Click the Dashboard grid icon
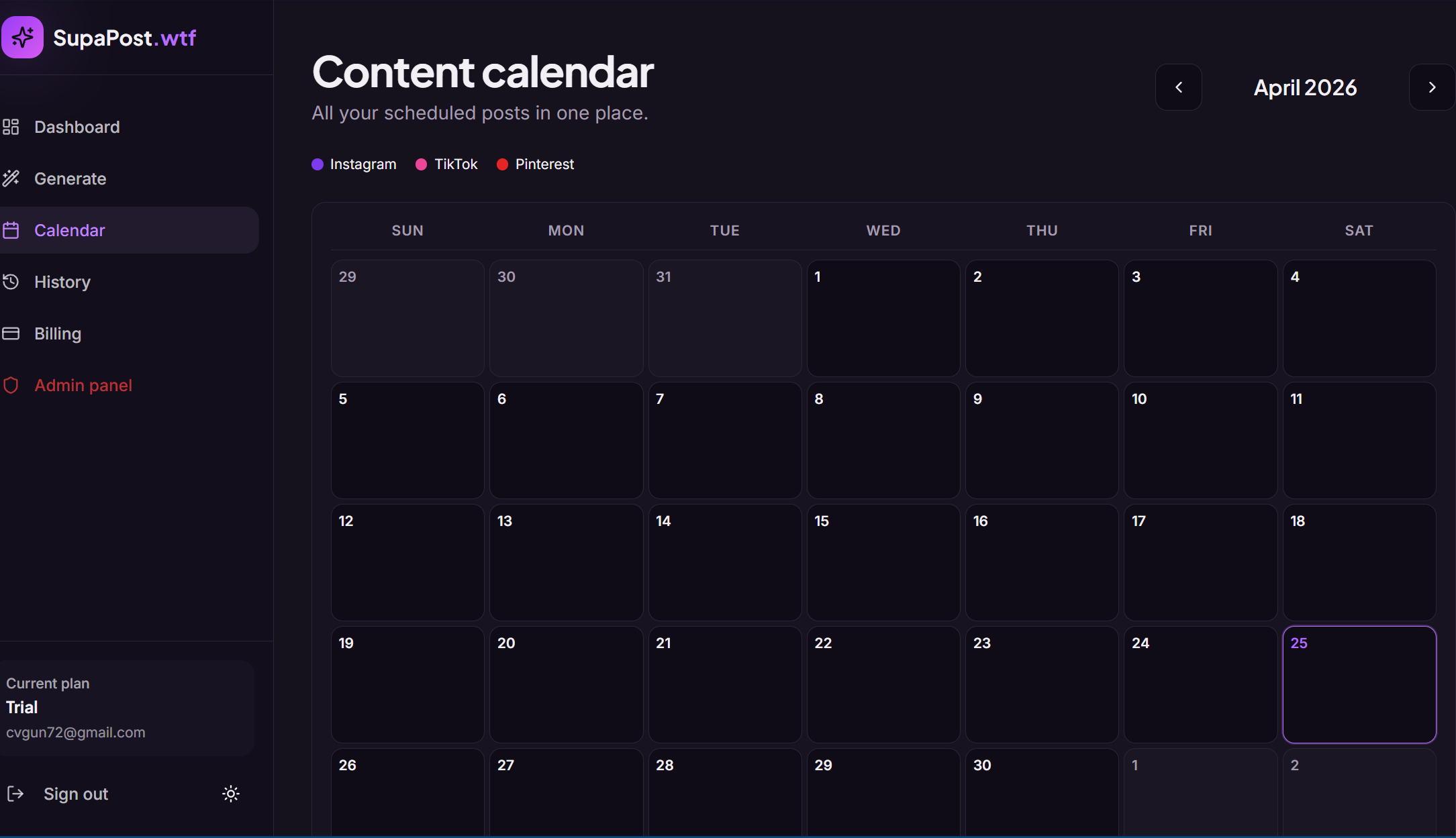Image resolution: width=1456 pixels, height=838 pixels. [11, 127]
